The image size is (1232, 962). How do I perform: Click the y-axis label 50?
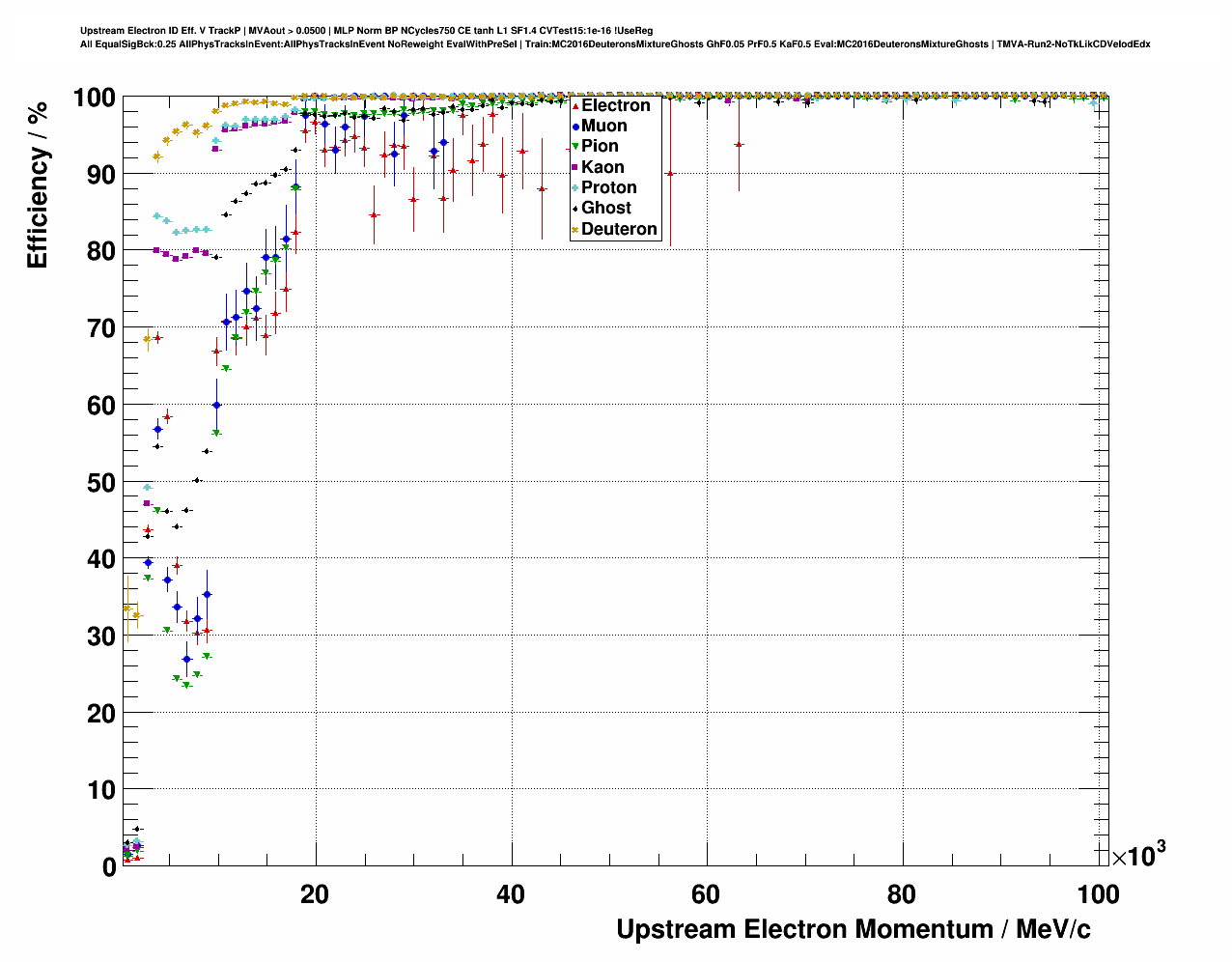[x=101, y=482]
